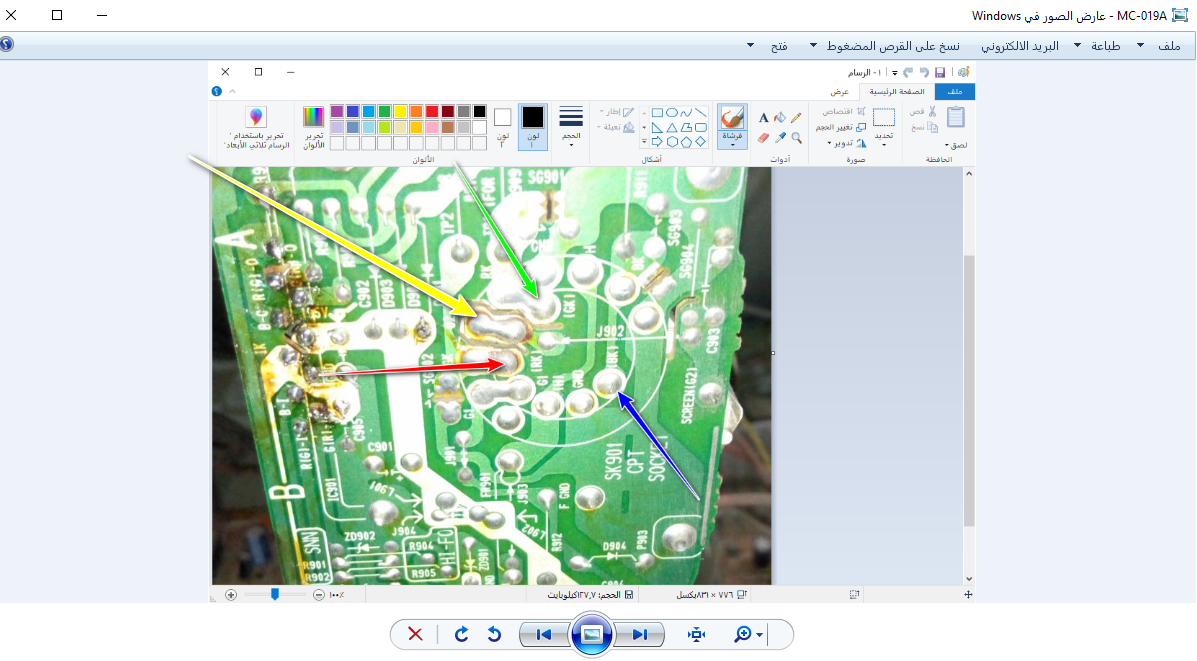The image size is (1197, 661).
Task: Click the actual size / fit to window icon
Action: pos(696,634)
